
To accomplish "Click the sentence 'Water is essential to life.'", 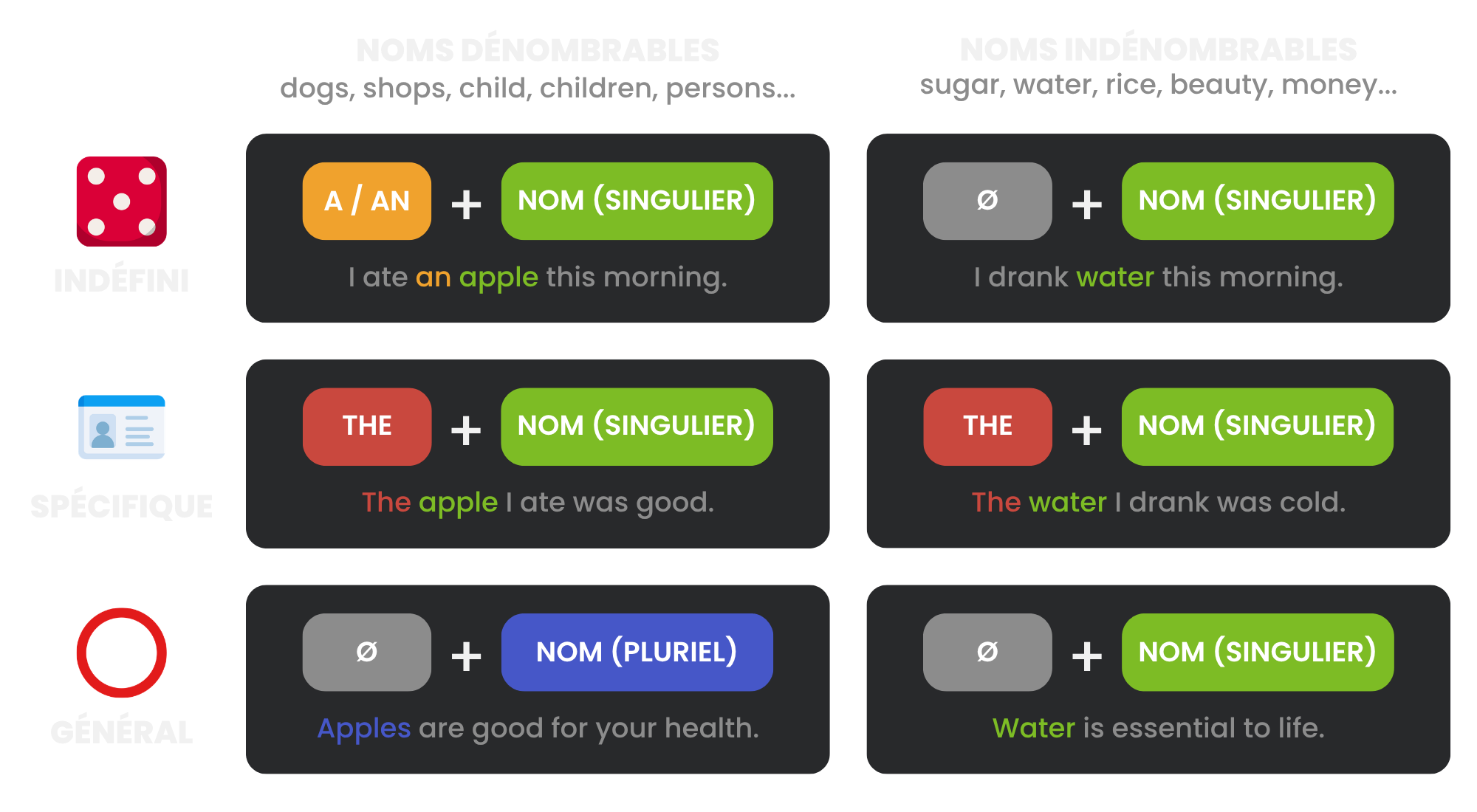I will click(x=1158, y=728).
